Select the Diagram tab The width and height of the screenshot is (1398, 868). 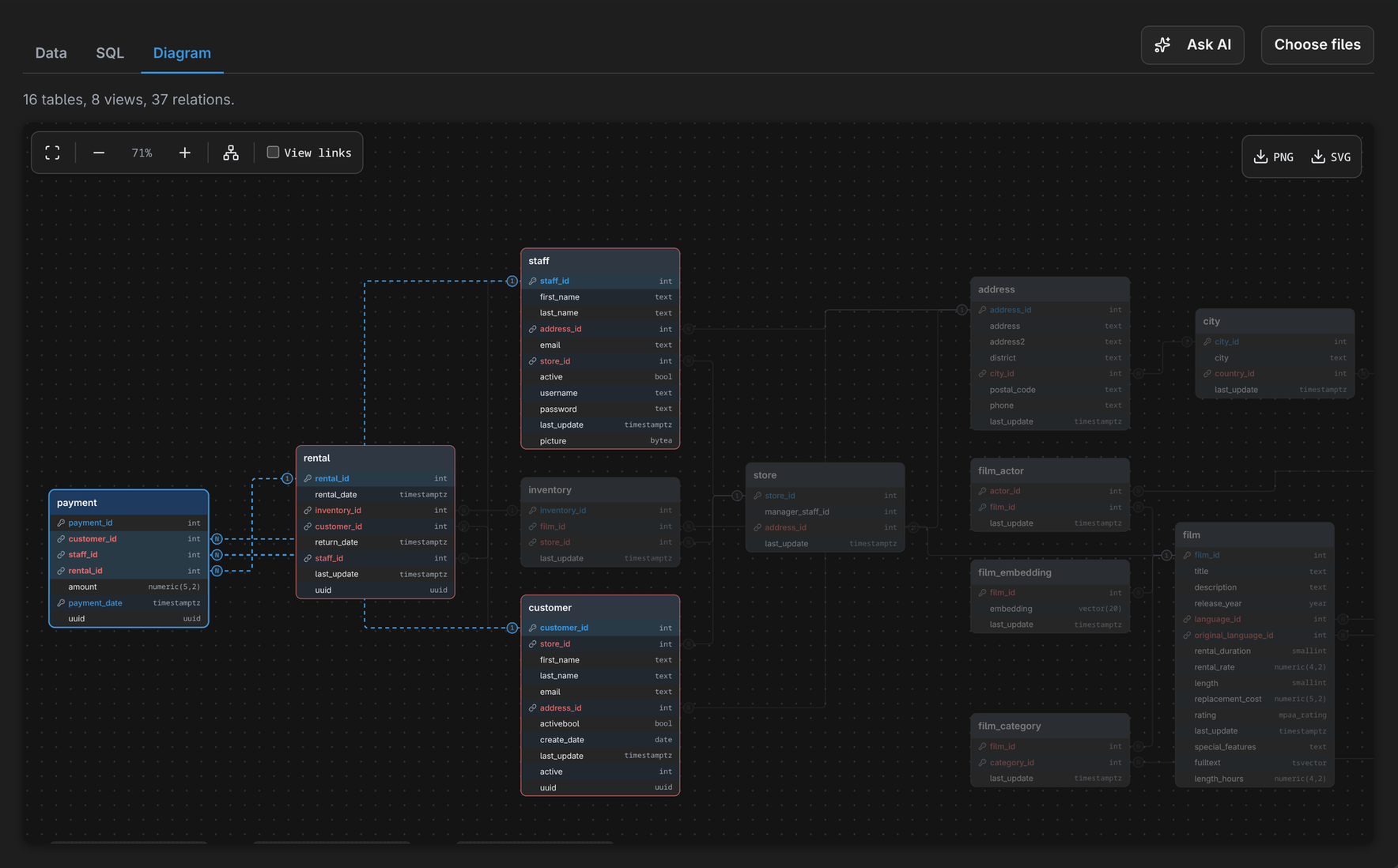click(182, 53)
